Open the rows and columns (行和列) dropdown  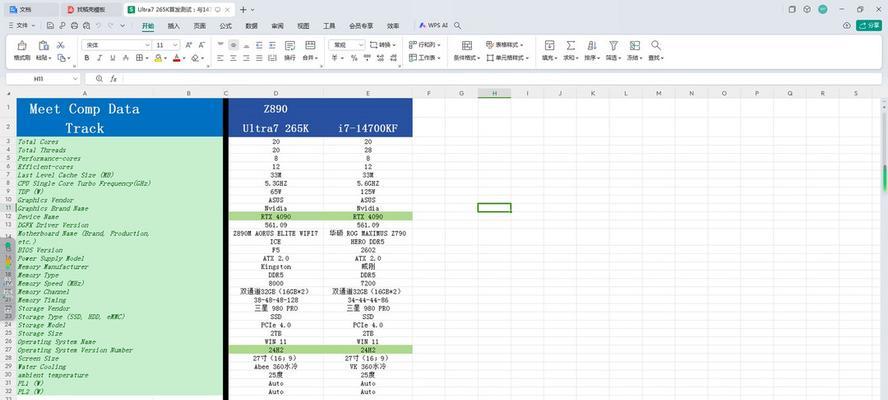point(425,45)
